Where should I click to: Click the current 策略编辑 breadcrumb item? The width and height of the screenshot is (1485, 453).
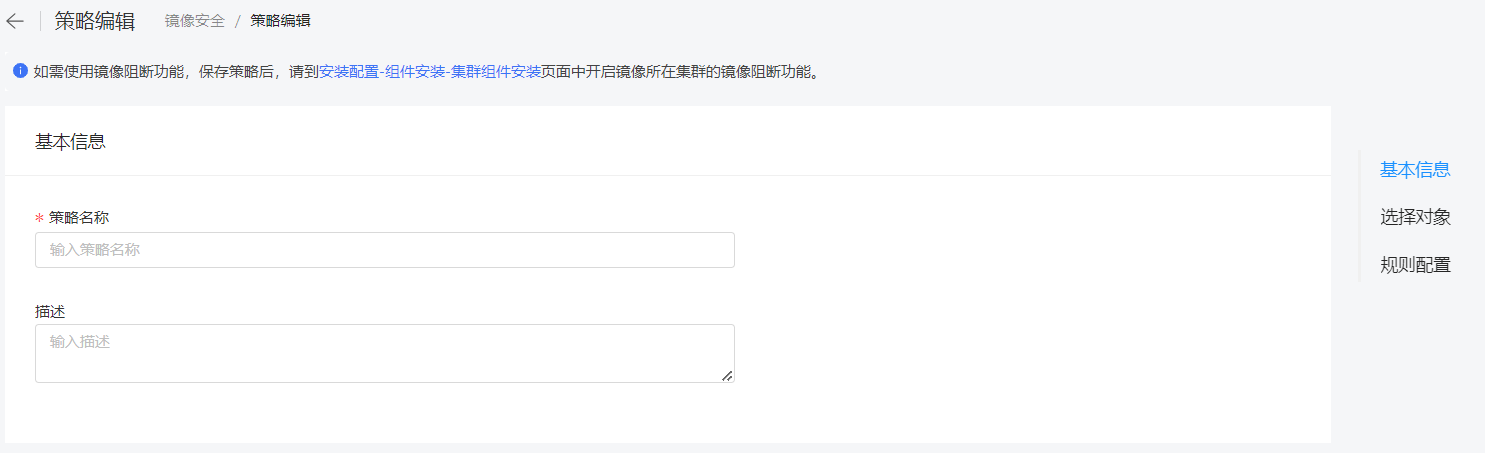coord(280,21)
